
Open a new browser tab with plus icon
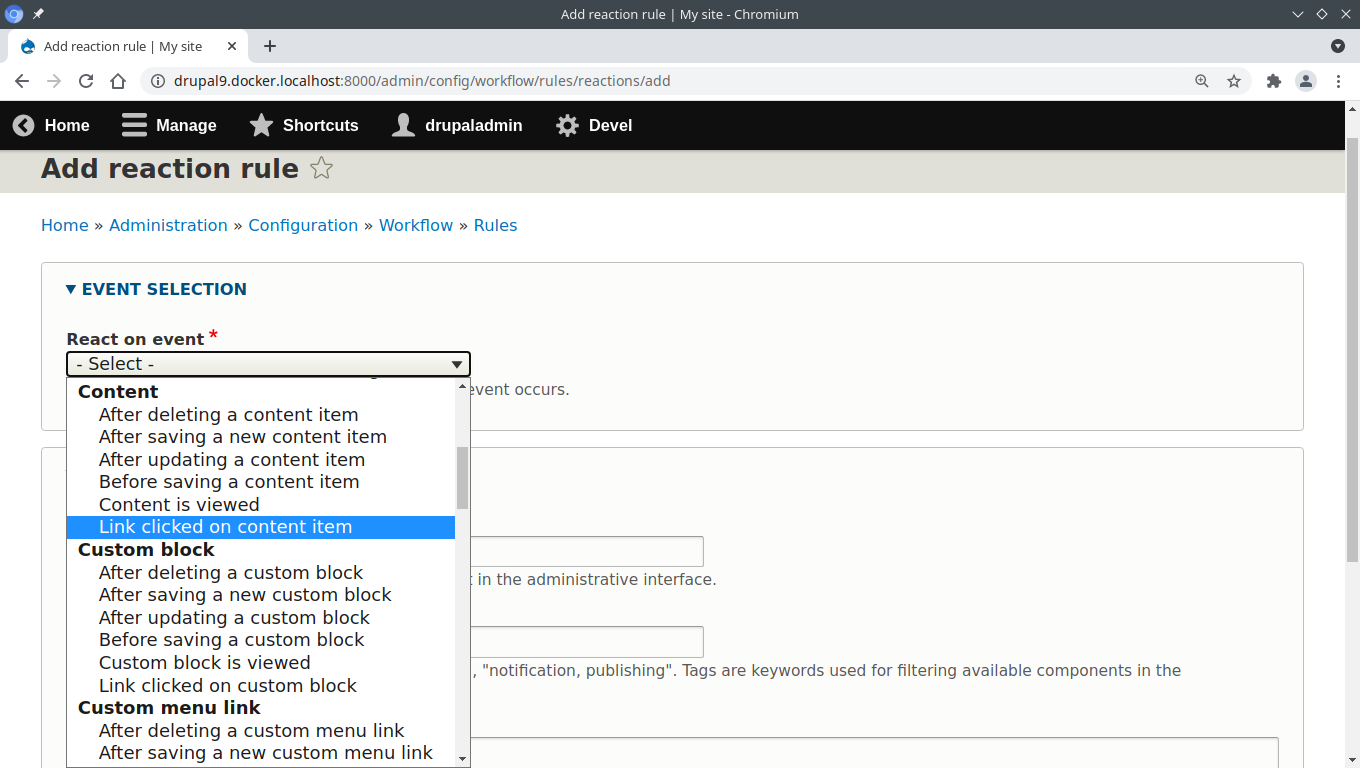click(270, 46)
